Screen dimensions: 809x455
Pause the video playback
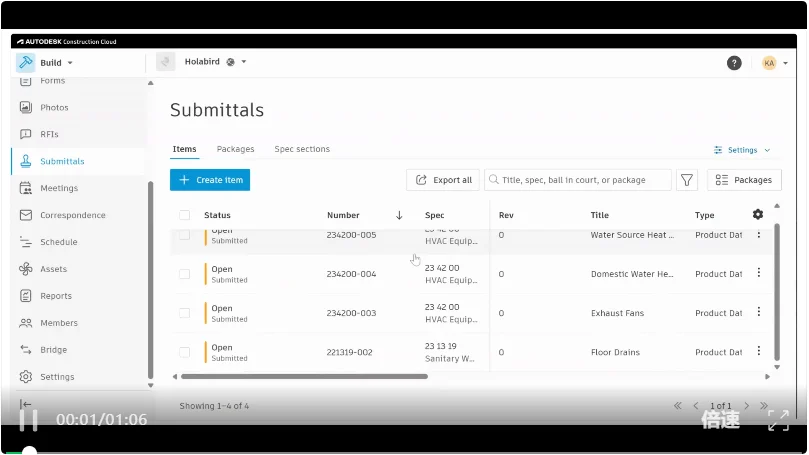click(29, 420)
